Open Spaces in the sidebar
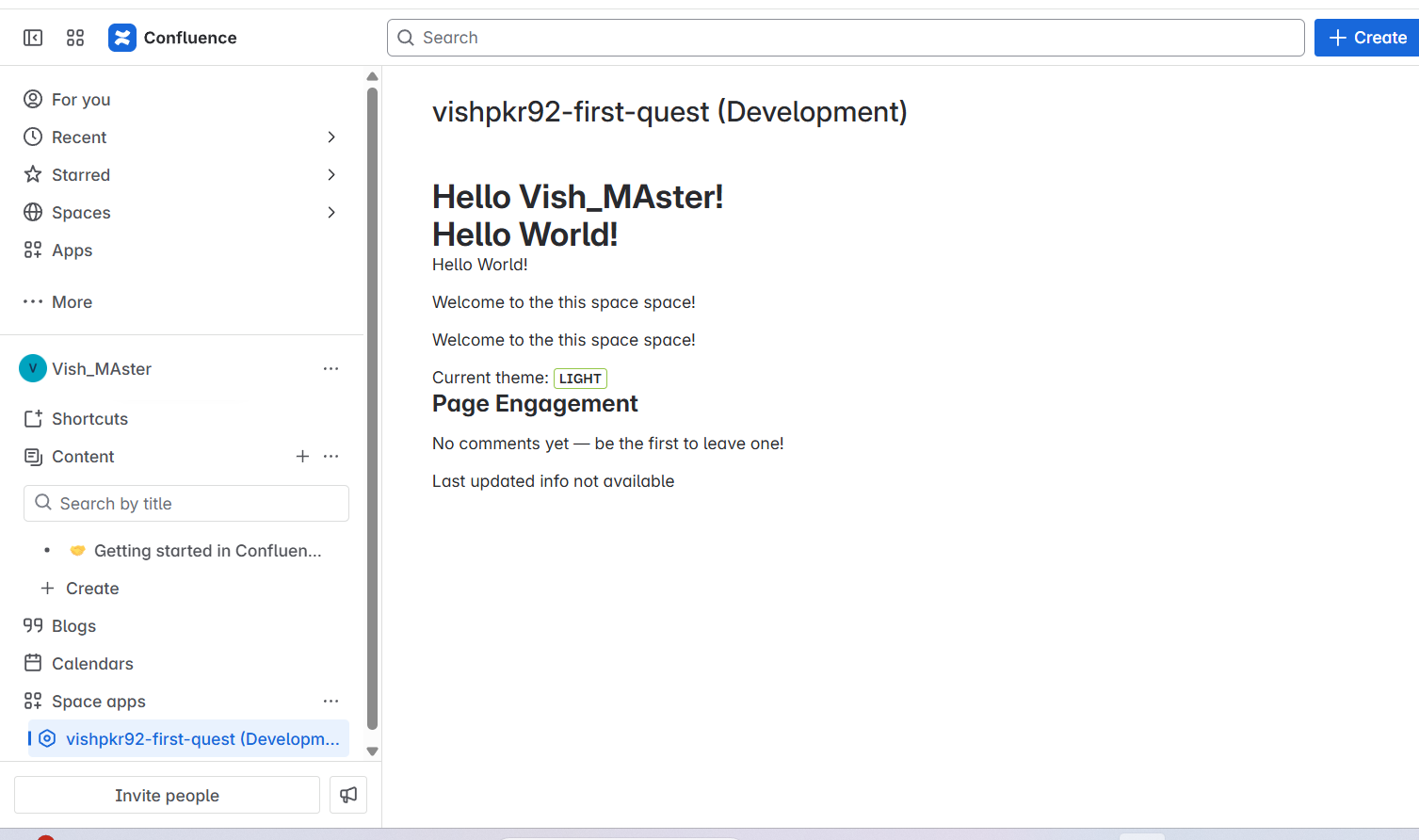This screenshot has width=1419, height=840. (x=81, y=213)
